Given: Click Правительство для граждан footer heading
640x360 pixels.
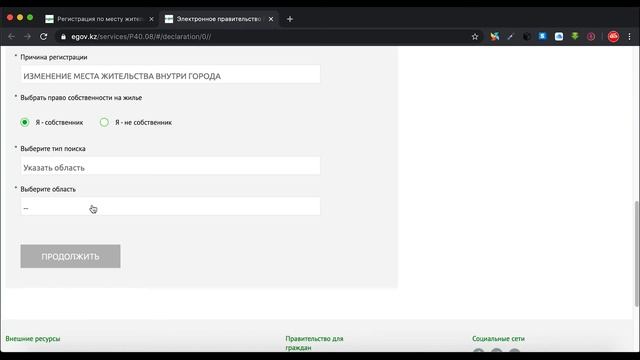Looking at the screenshot, I should coord(314,343).
